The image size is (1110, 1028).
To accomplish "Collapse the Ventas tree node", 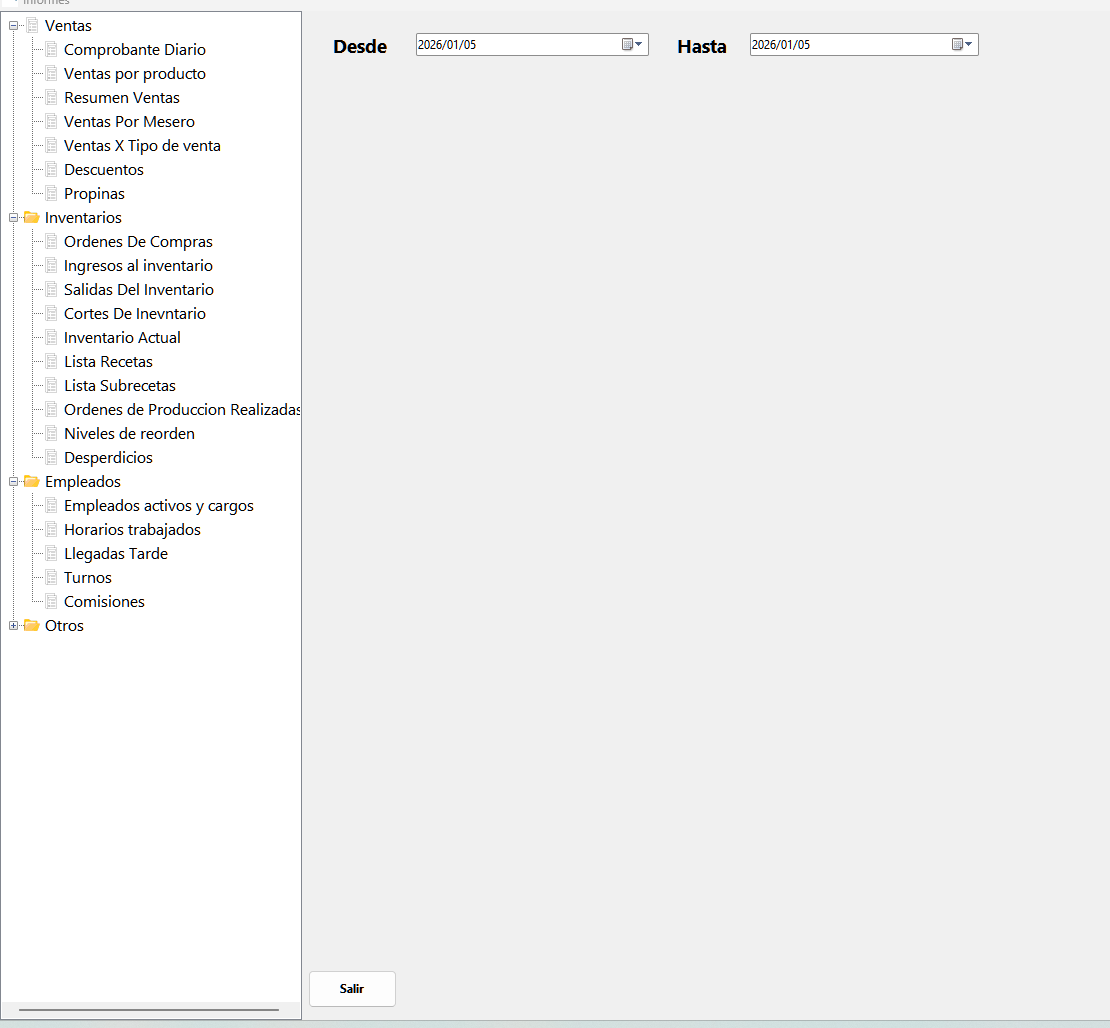I will coord(13,26).
